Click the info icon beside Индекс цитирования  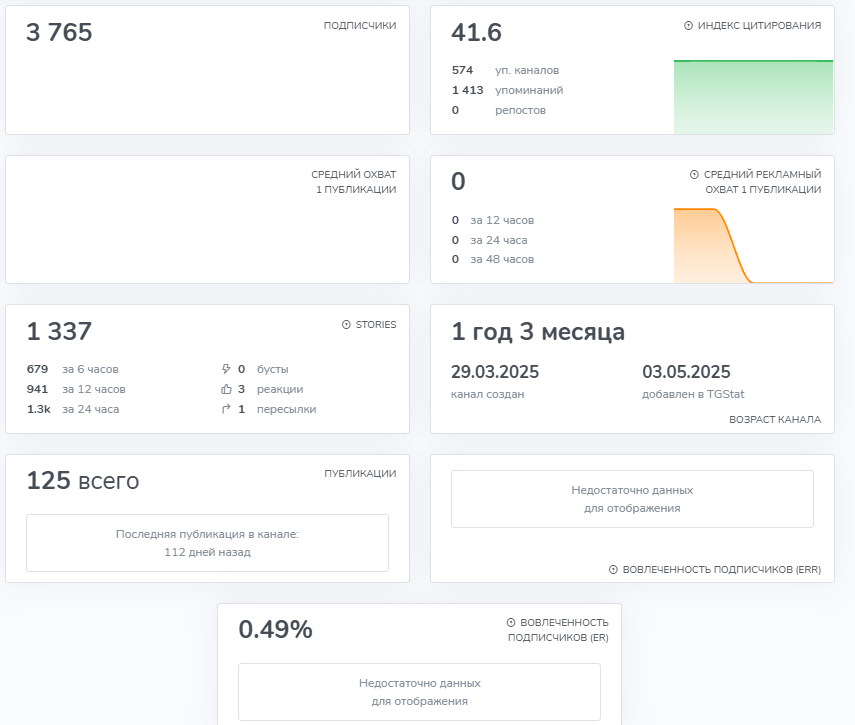click(x=688, y=26)
